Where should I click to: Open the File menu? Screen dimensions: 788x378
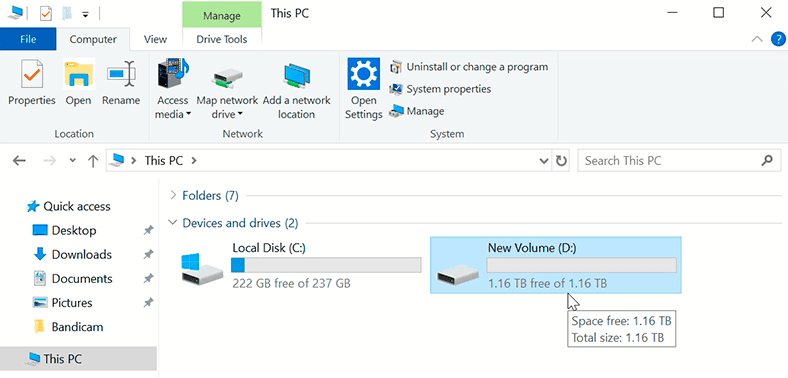28,39
